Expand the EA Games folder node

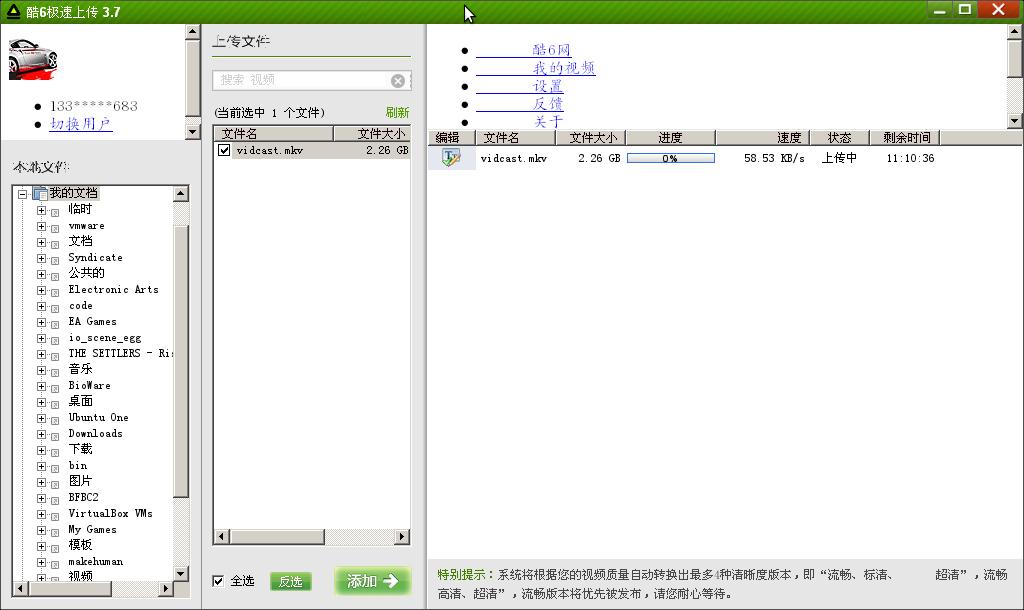[41, 322]
